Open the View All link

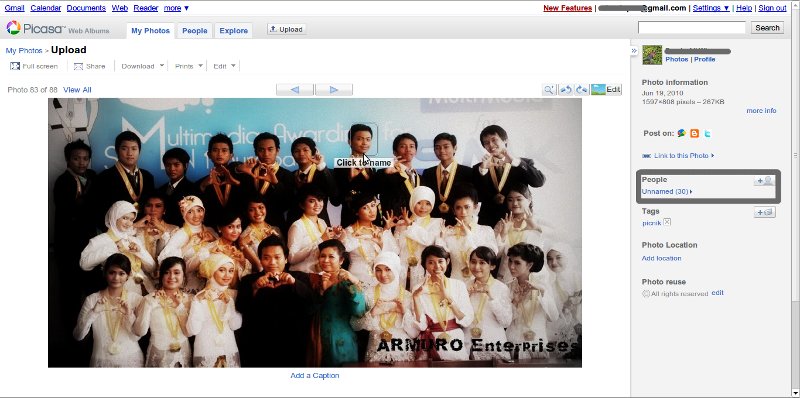point(77,90)
